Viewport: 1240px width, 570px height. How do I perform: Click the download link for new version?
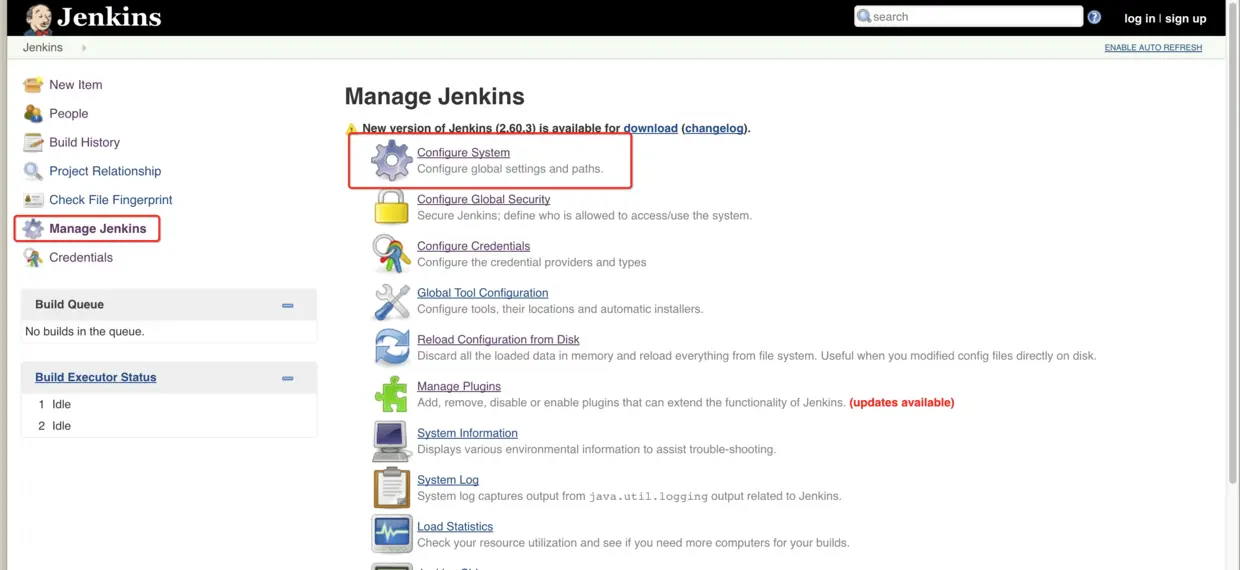[x=650, y=128]
